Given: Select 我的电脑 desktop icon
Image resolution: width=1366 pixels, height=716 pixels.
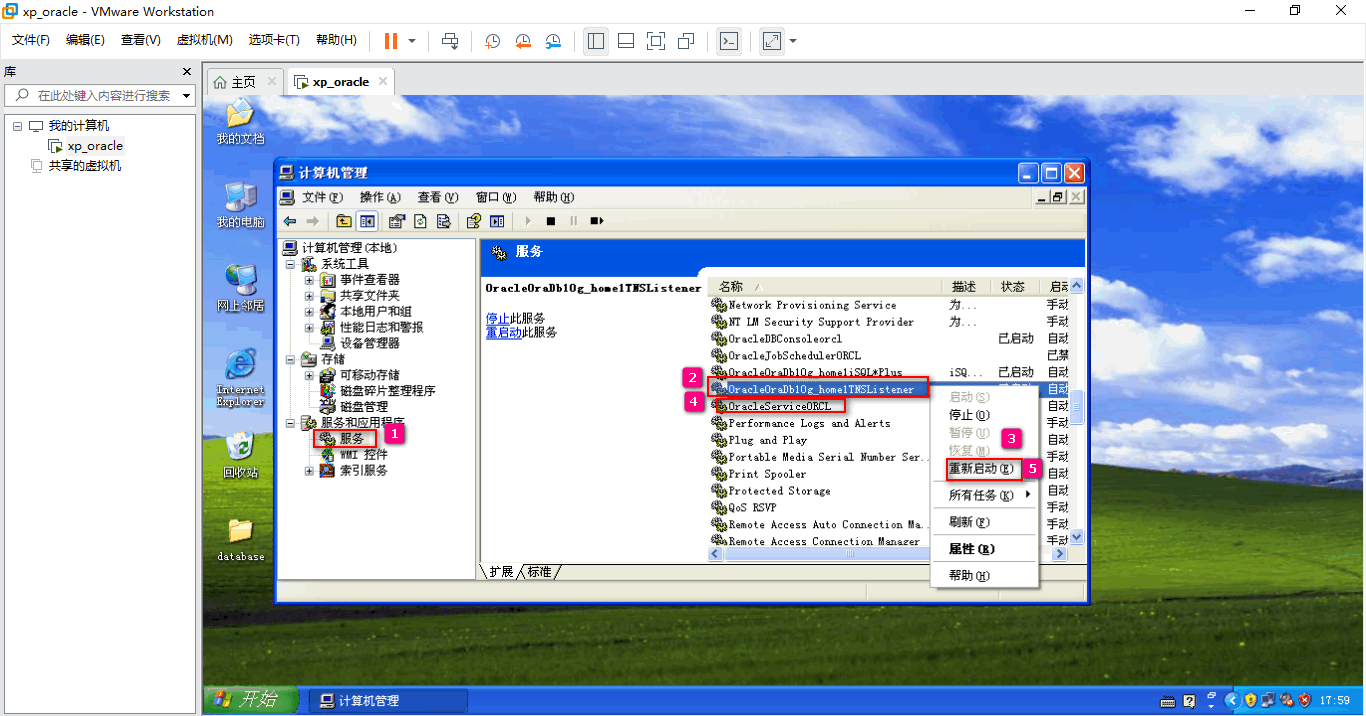Looking at the screenshot, I should [240, 205].
